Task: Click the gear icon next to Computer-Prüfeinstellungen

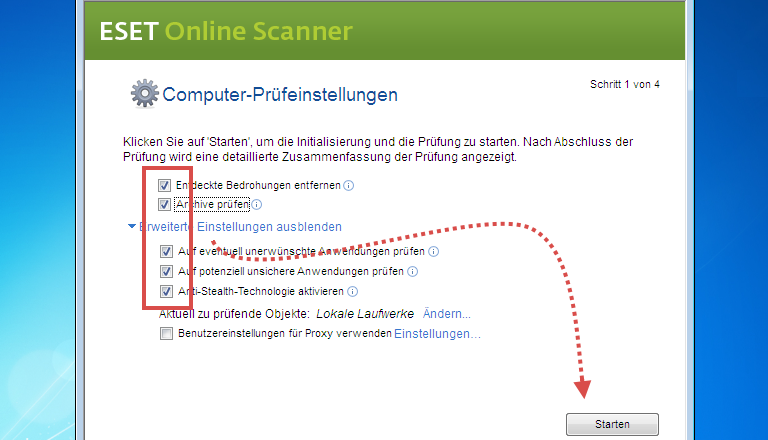Action: click(144, 93)
